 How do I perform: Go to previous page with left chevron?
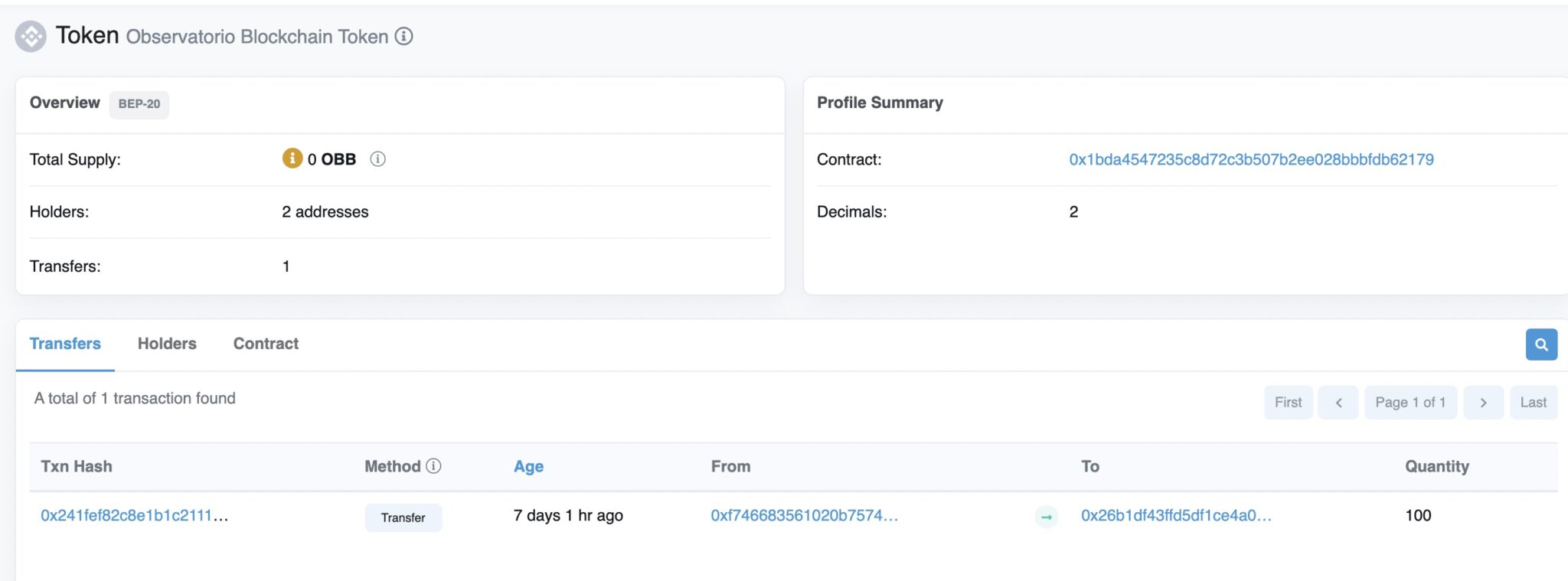[x=1338, y=403]
